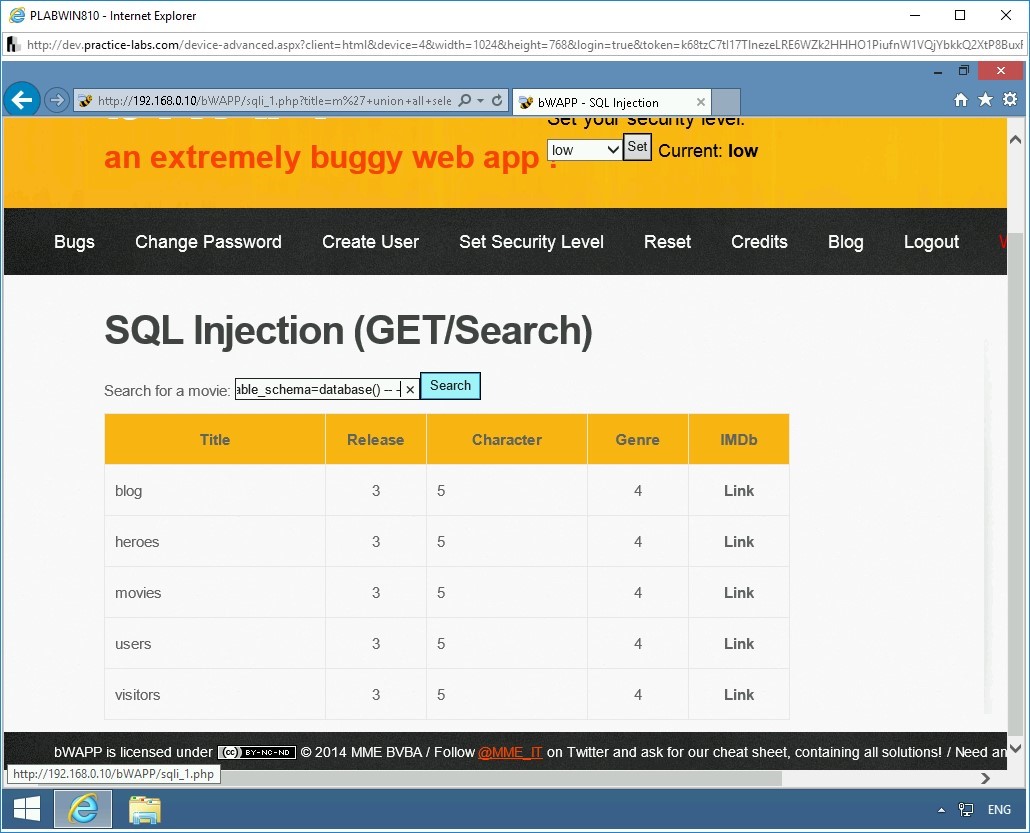Follow the @MME_IT Twitter link
This screenshot has height=833, width=1030.
point(510,752)
